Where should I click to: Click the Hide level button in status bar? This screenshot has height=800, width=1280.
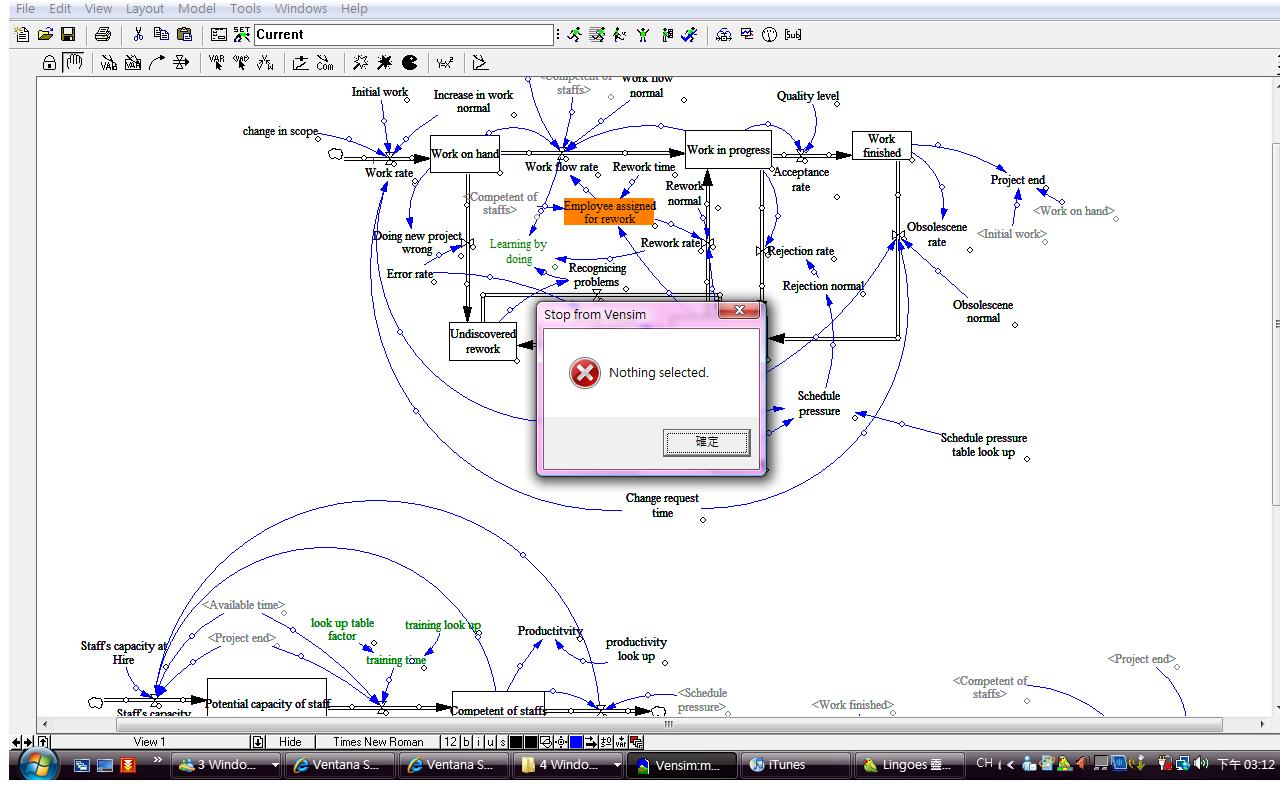[x=290, y=742]
